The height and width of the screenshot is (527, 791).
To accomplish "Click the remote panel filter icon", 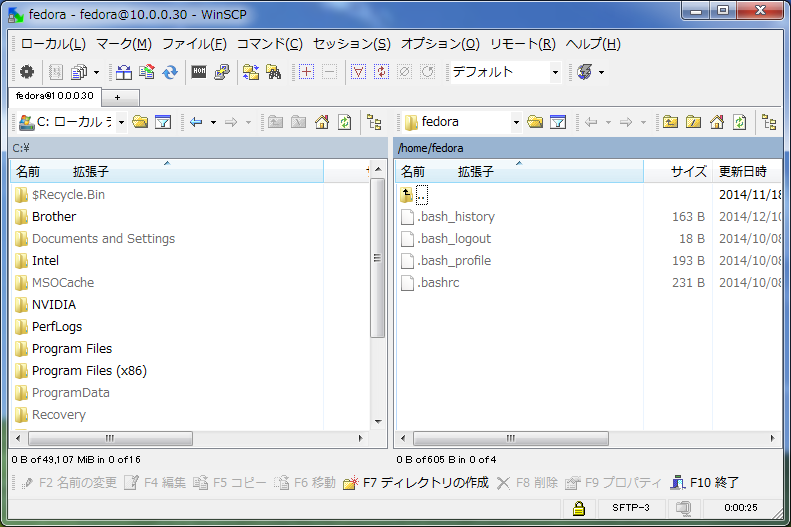I will (x=558, y=122).
